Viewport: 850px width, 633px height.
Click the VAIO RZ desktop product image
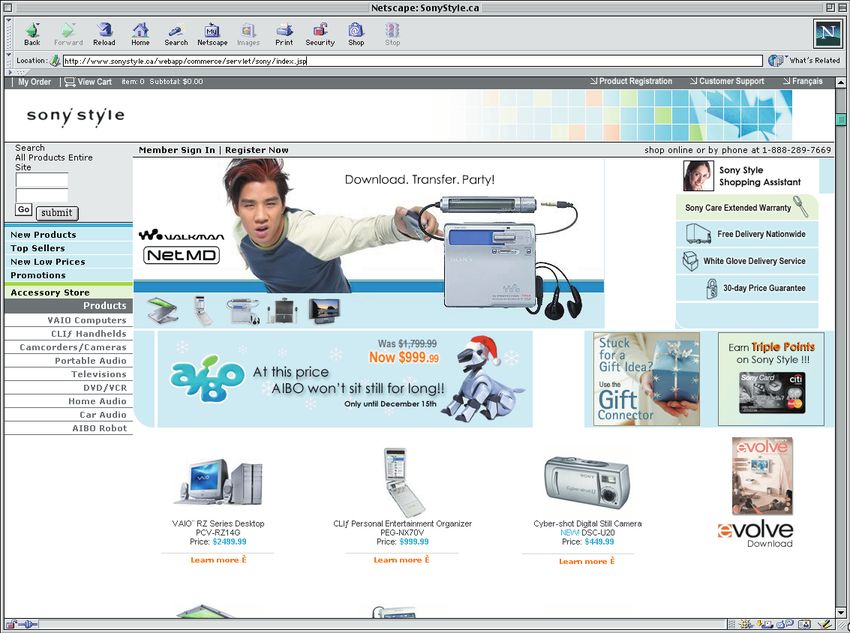pyautogui.click(x=219, y=482)
